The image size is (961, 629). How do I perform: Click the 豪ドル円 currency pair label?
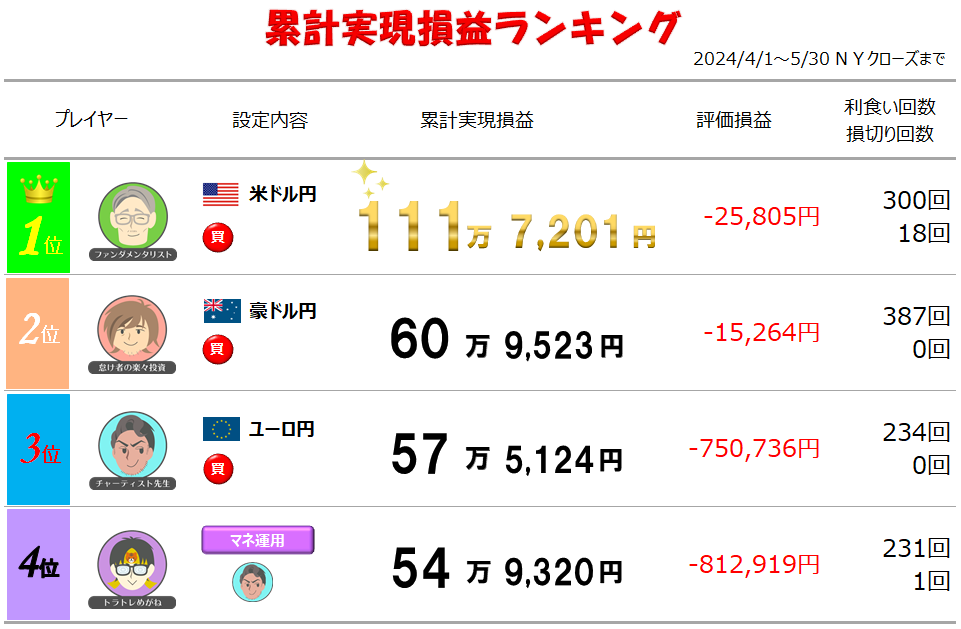(x=283, y=311)
